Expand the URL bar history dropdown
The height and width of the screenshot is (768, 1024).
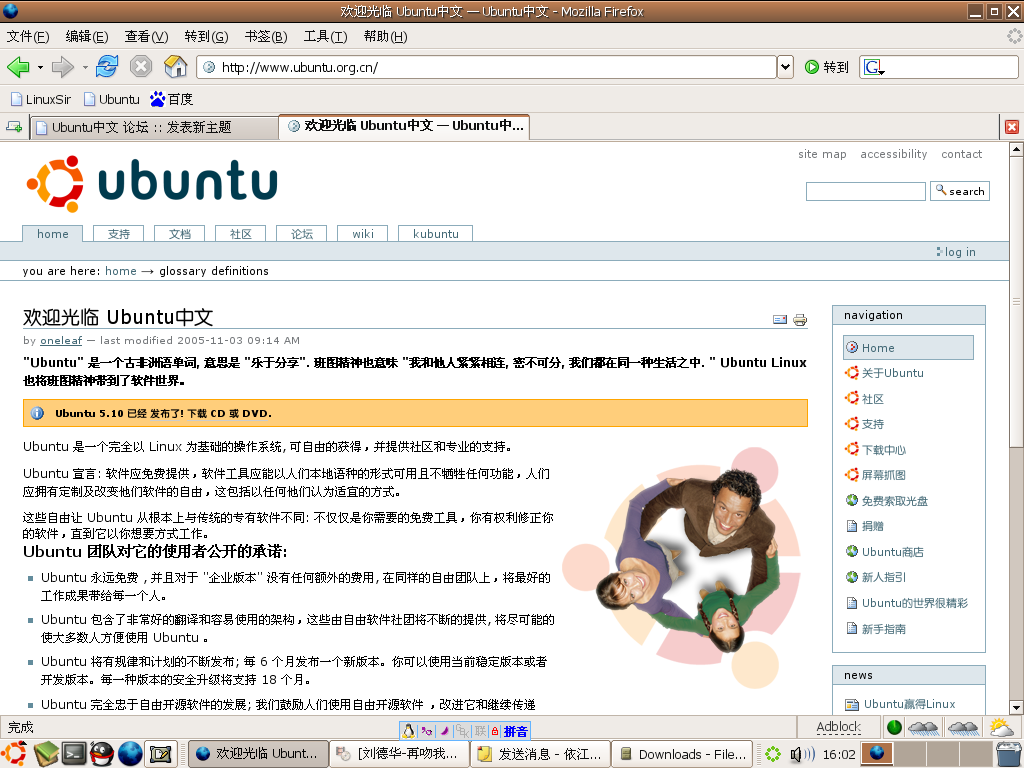click(x=786, y=67)
